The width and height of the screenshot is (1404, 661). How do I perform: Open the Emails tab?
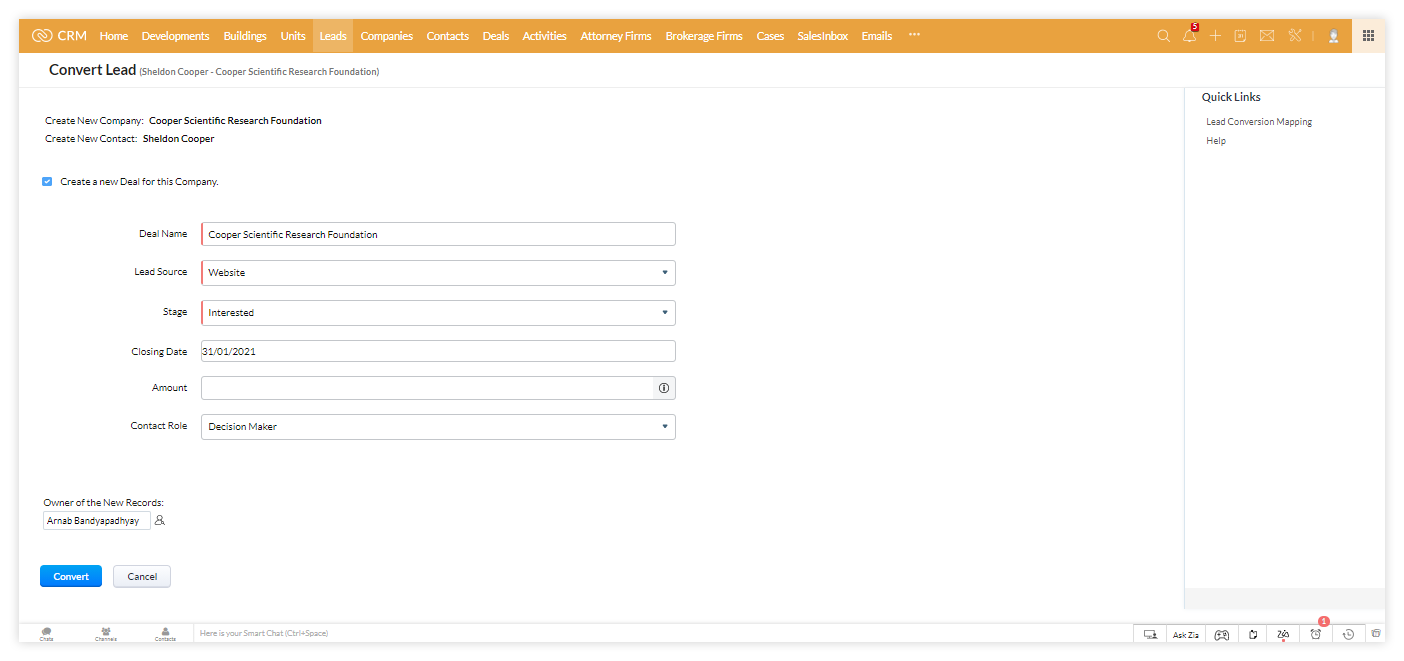tap(877, 36)
